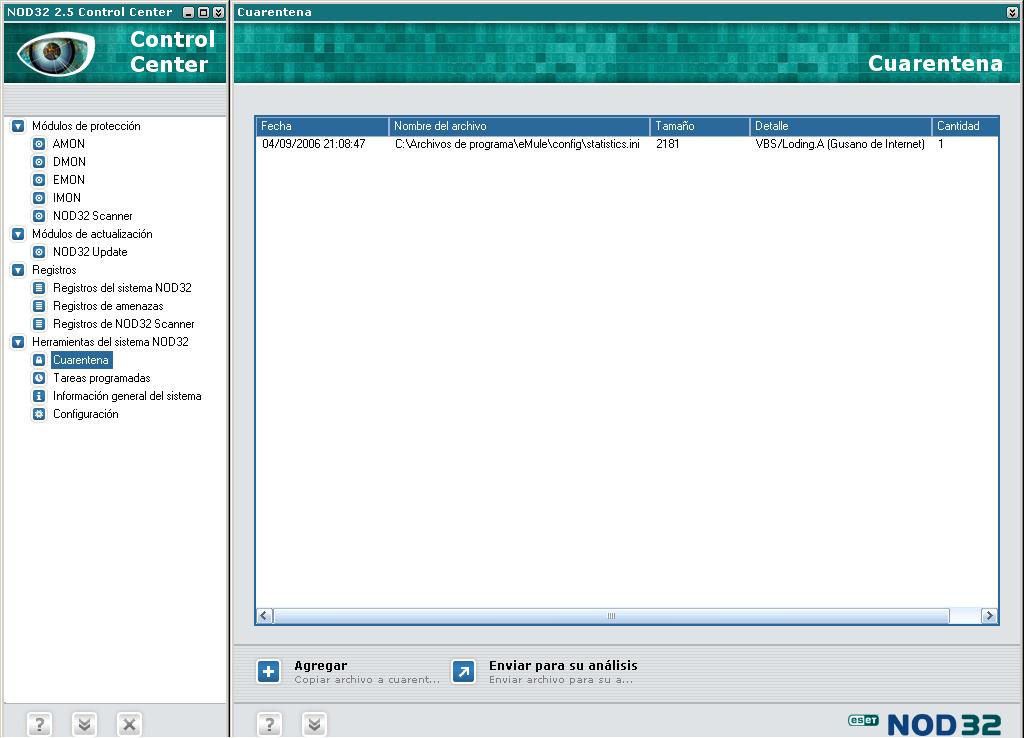Open Información general del sistema
Image resolution: width=1024 pixels, height=738 pixels.
tap(127, 396)
